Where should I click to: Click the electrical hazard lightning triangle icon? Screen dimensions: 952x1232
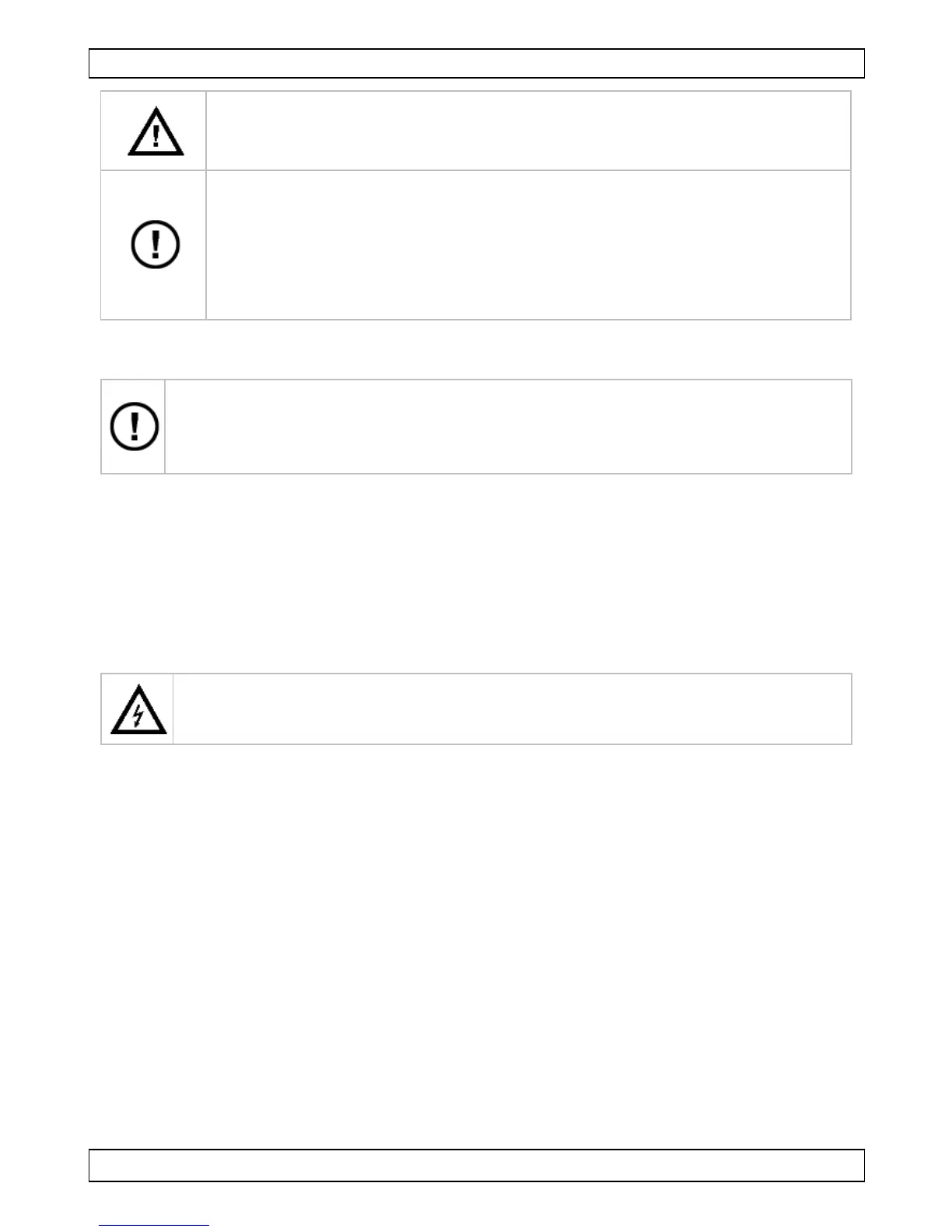click(138, 710)
